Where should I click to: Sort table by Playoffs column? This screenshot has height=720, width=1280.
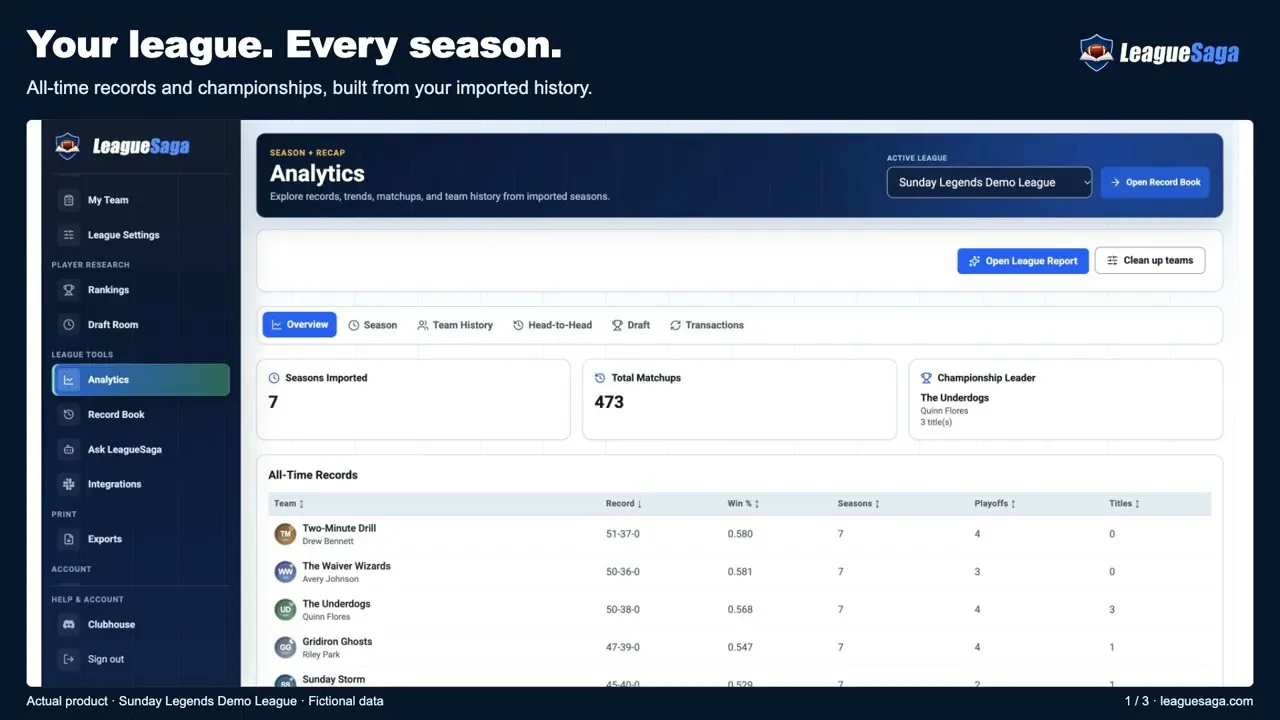pyautogui.click(x=995, y=504)
